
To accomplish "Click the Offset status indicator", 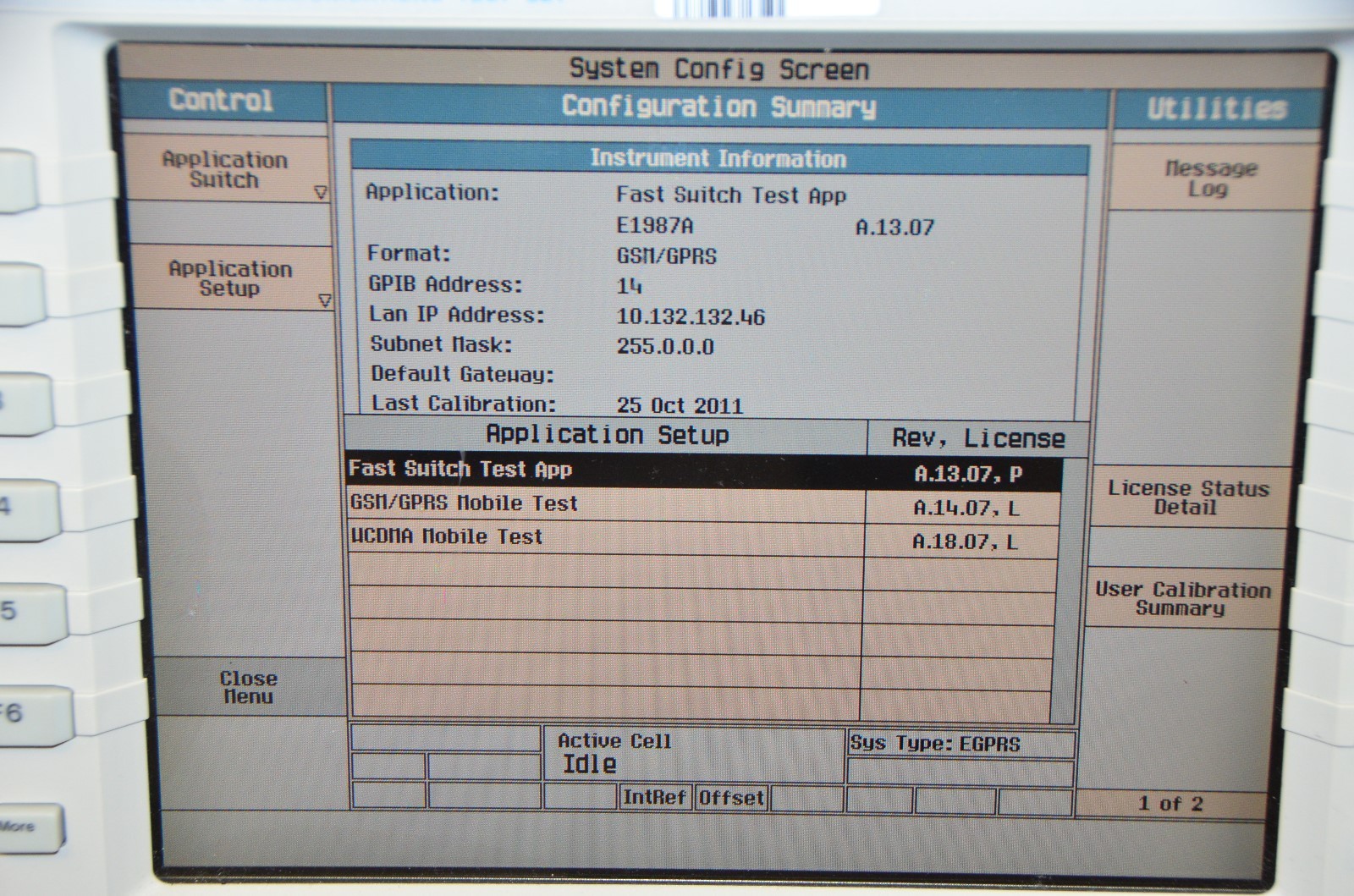I will [731, 797].
